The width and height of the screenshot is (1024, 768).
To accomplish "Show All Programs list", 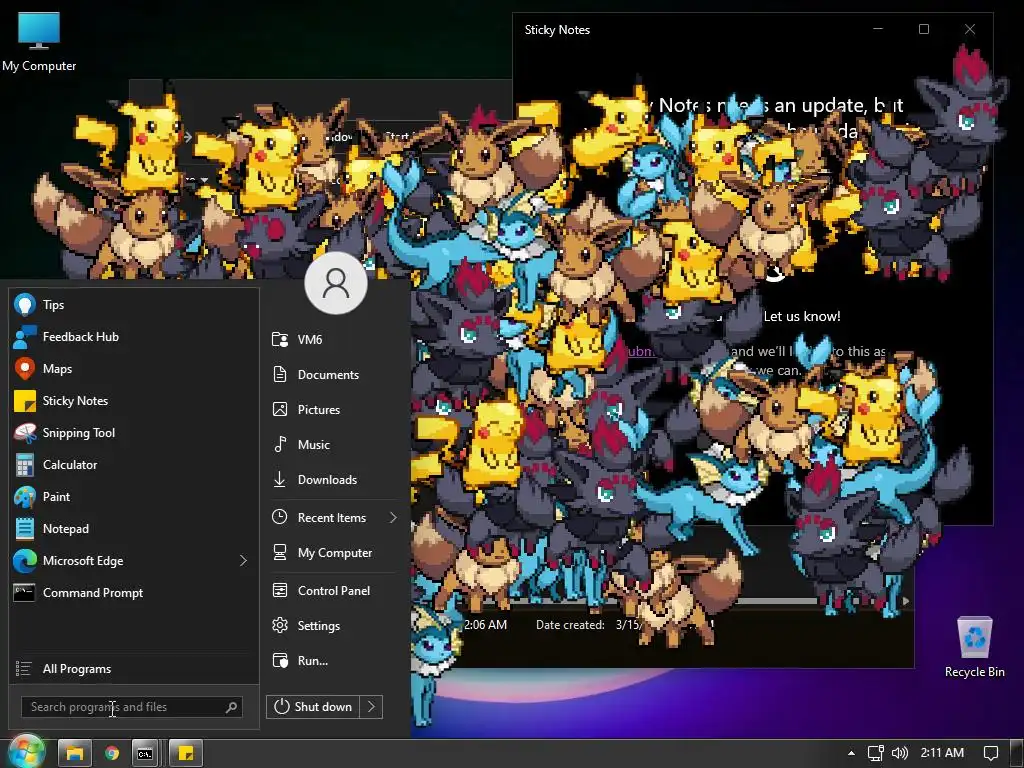I will [134, 669].
